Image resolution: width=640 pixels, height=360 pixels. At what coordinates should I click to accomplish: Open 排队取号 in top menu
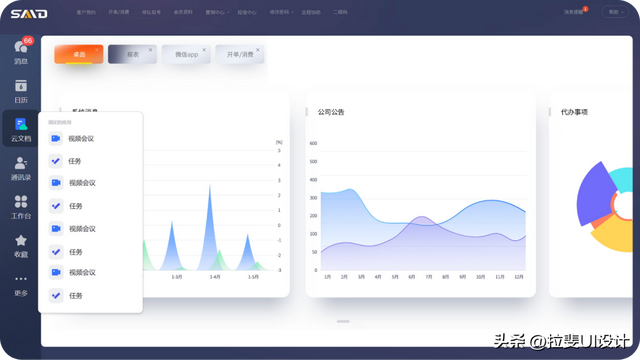coord(151,12)
